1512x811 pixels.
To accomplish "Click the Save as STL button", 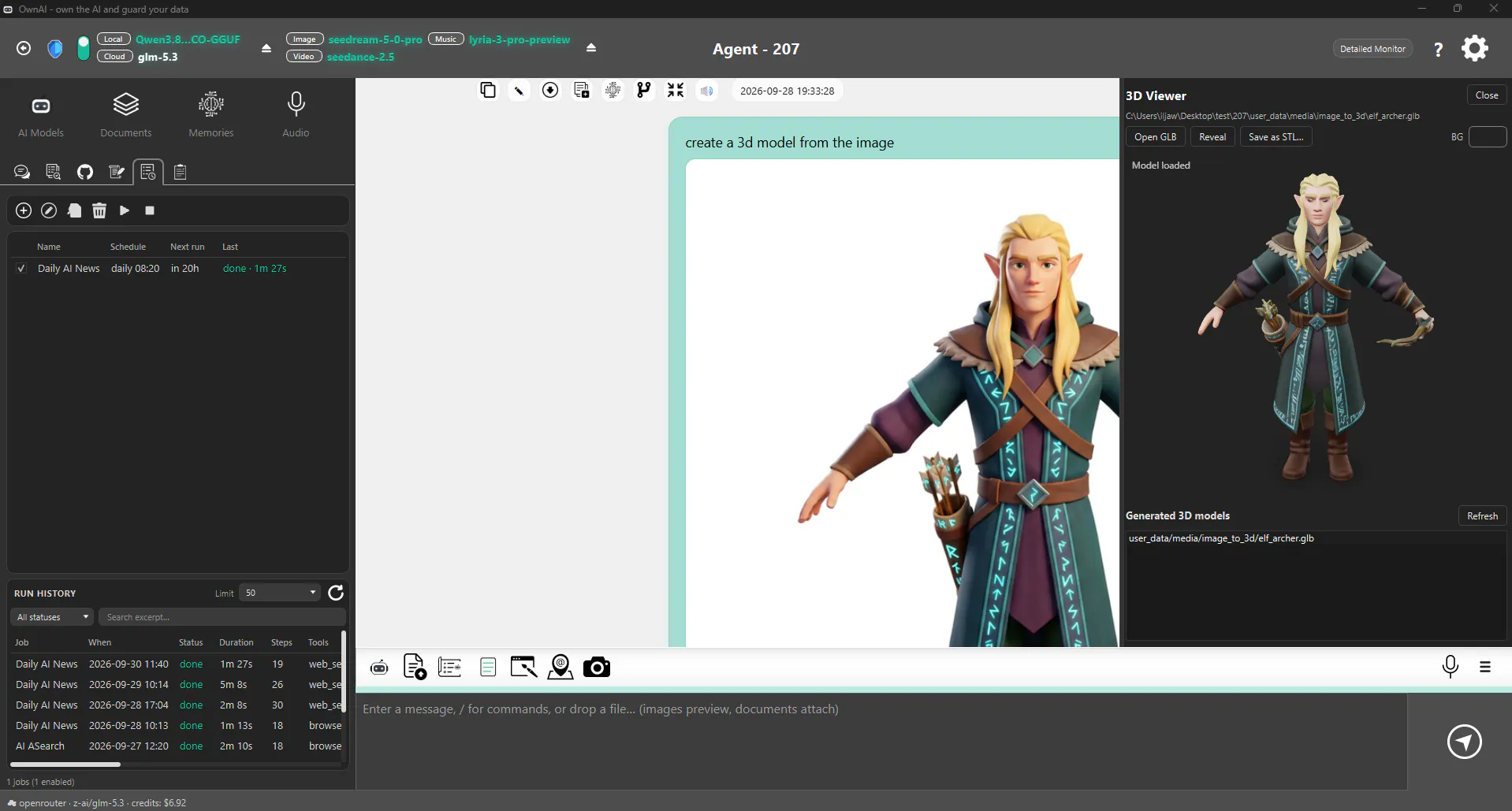I will tap(1276, 137).
